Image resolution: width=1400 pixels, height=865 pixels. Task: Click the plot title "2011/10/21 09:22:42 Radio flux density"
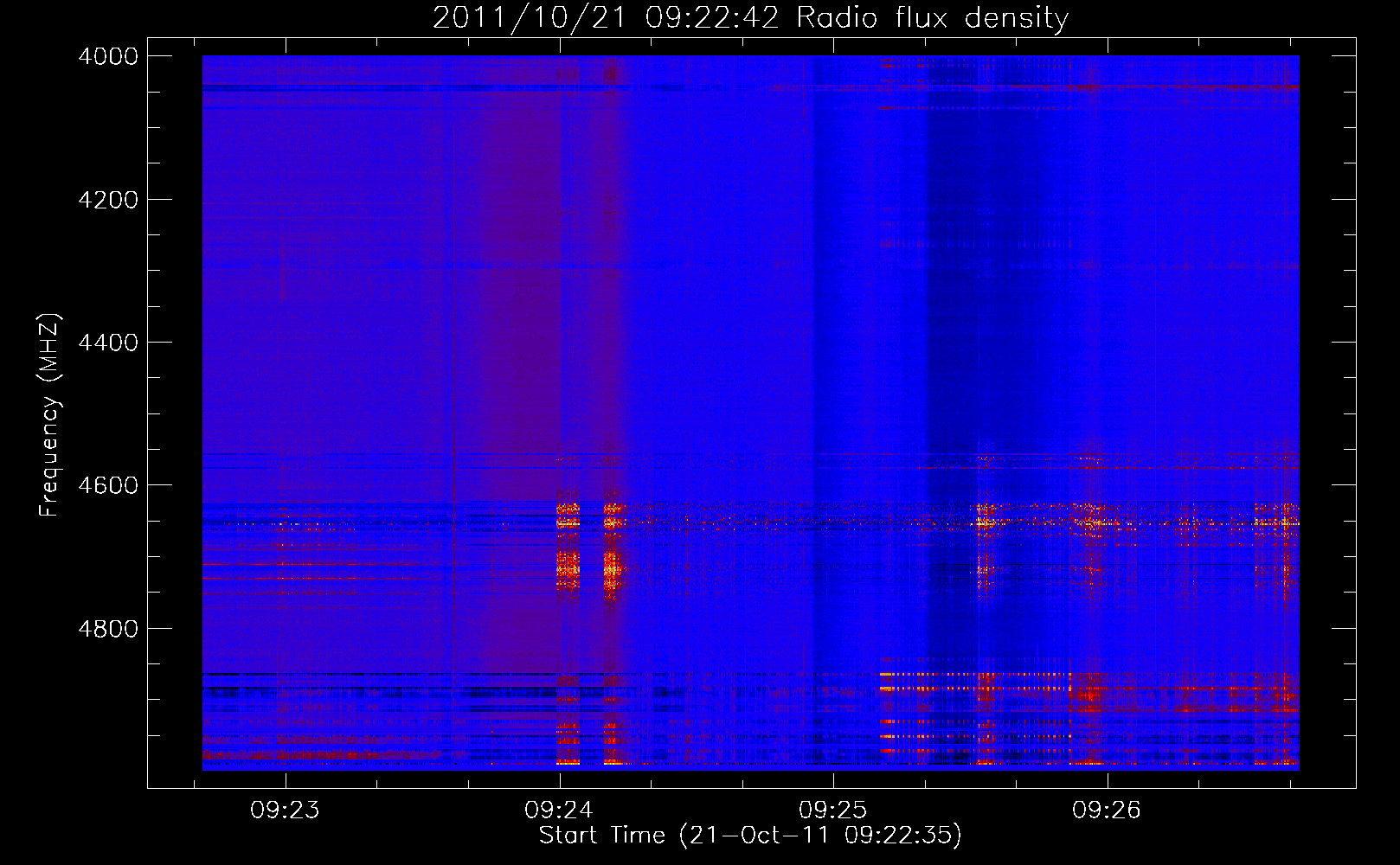[x=750, y=18]
